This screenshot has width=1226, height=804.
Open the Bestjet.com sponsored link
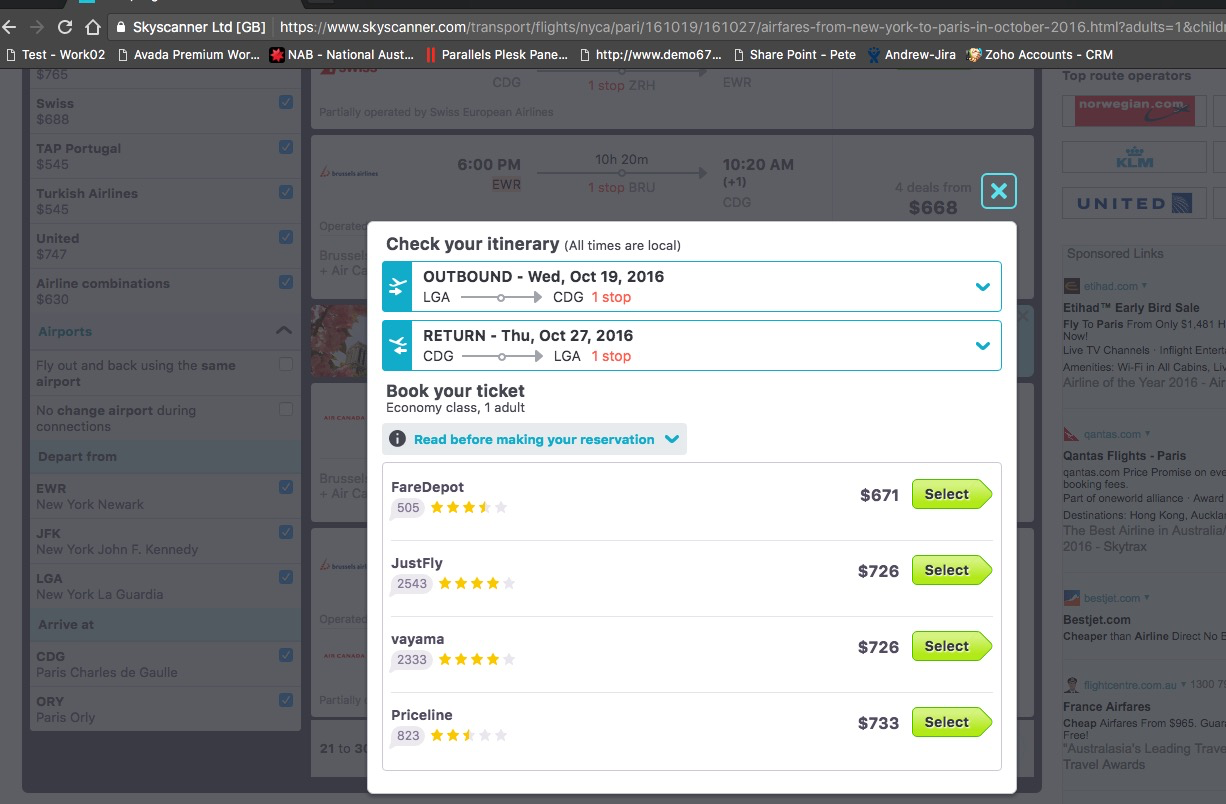[x=1097, y=620]
